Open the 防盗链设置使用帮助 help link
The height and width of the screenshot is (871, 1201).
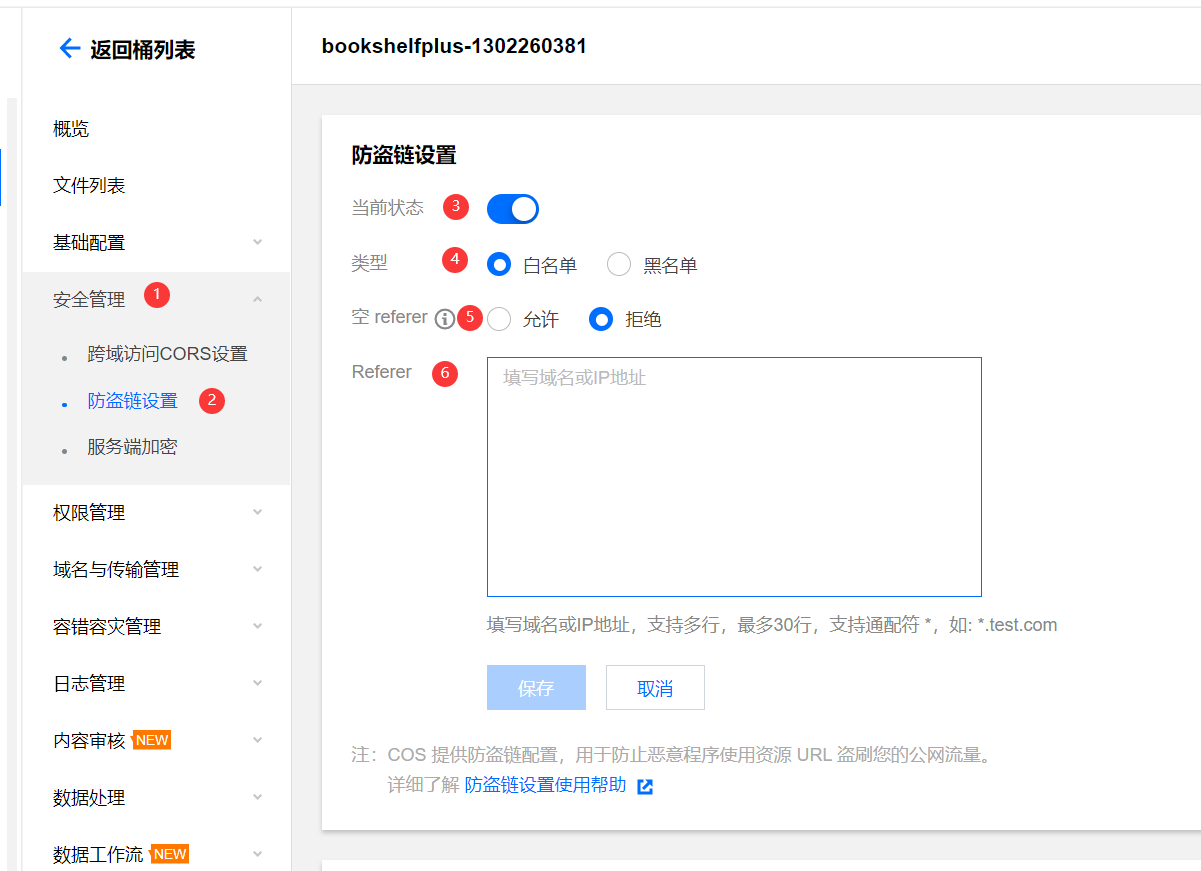(545, 786)
